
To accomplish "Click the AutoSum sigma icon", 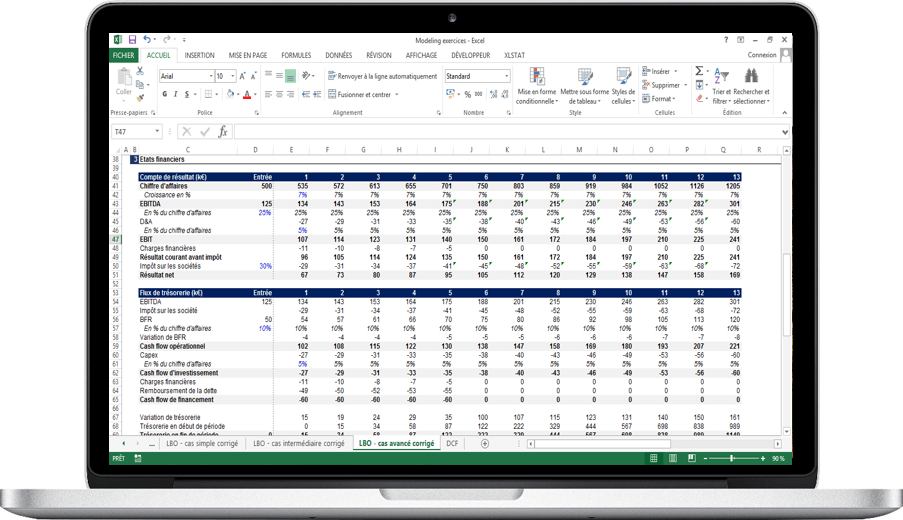I will click(x=699, y=71).
